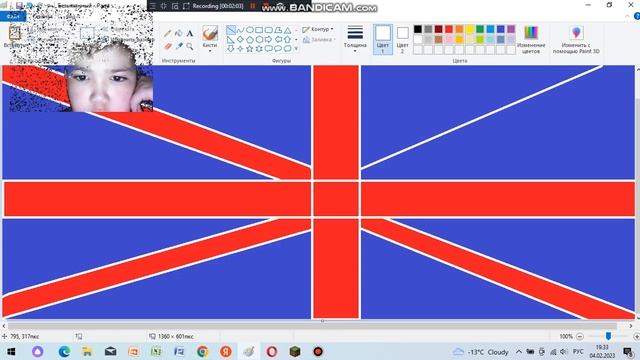Select the Five-point star shape
Viewport: 640px width, 360px height.
pos(250,49)
